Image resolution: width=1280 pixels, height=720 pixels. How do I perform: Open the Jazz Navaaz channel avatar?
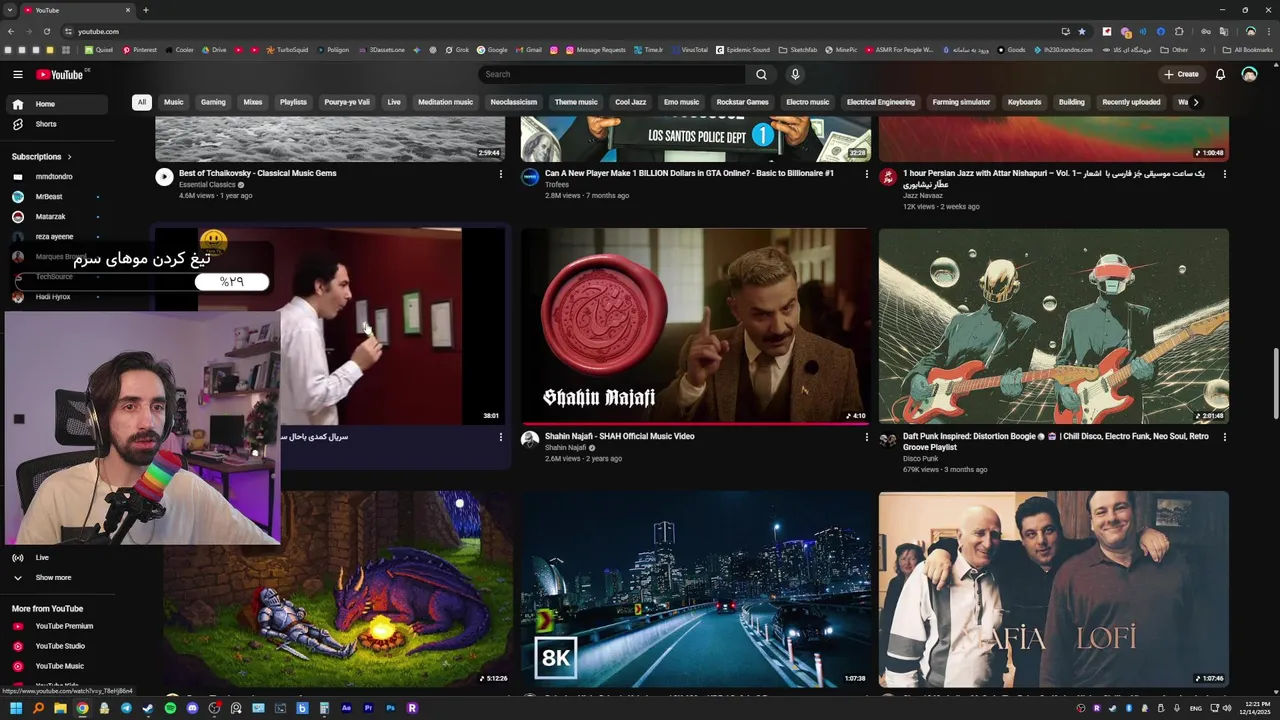point(888,177)
